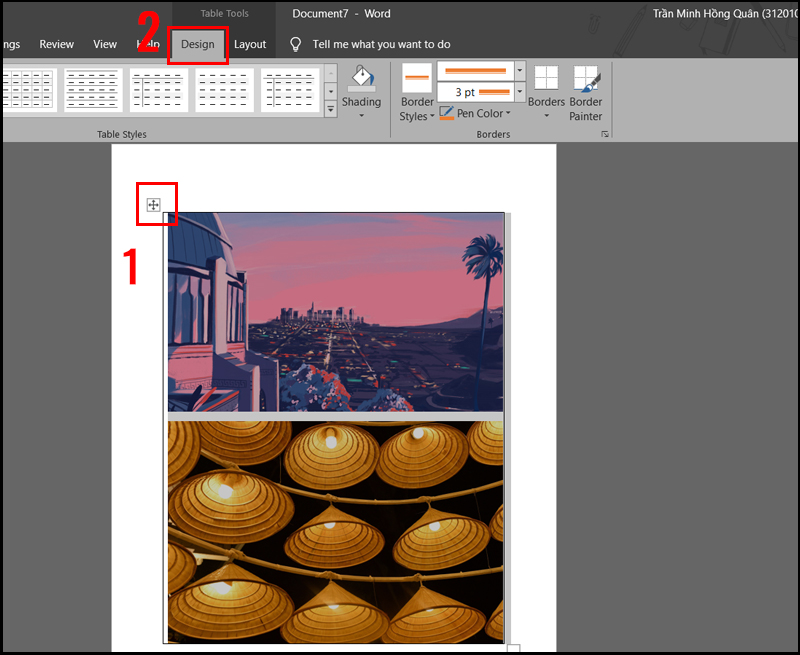The image size is (800, 655).
Task: Expand the Pen Color dropdown arrow
Action: [508, 113]
